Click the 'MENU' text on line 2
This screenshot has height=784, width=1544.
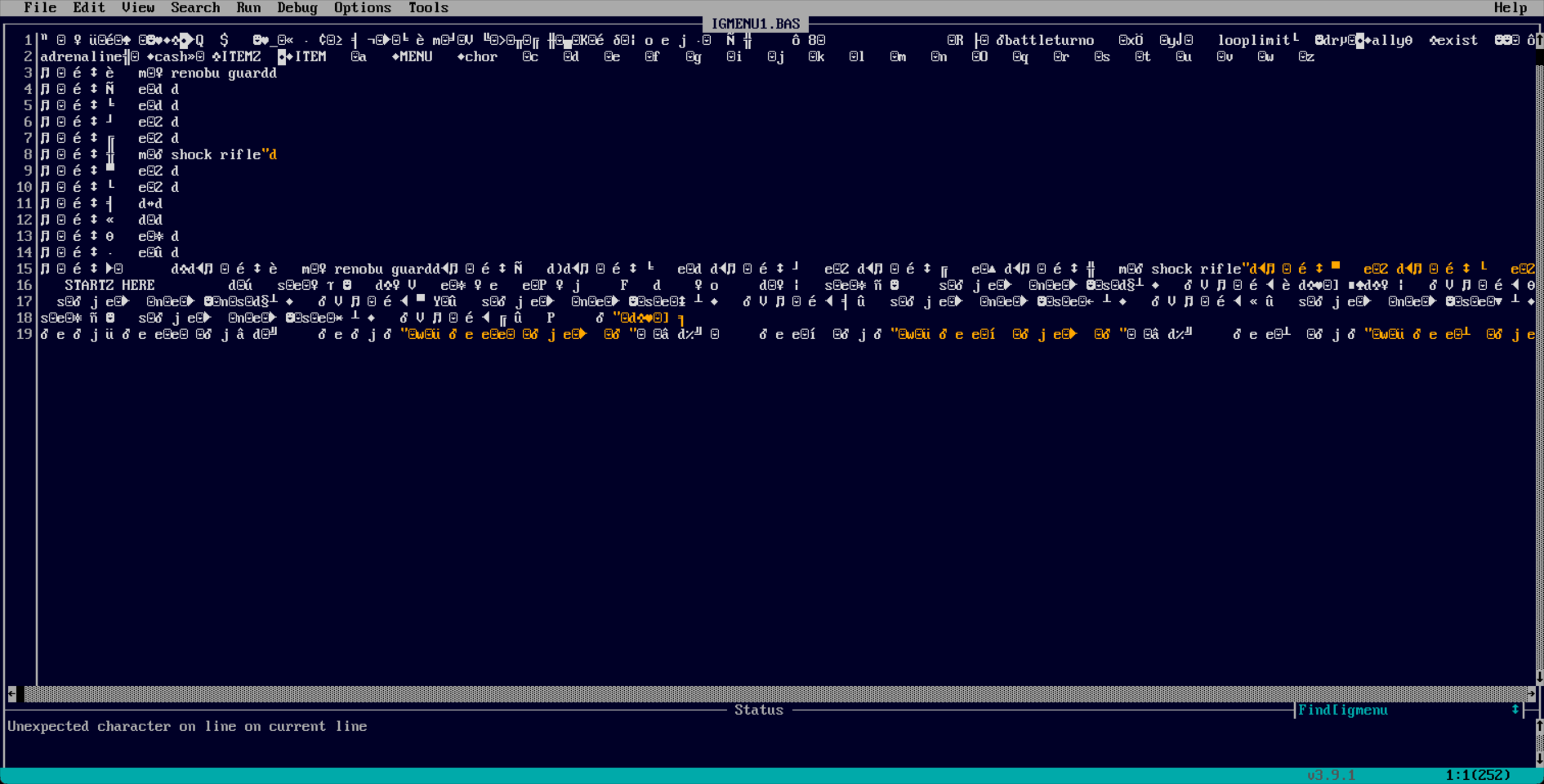click(416, 56)
